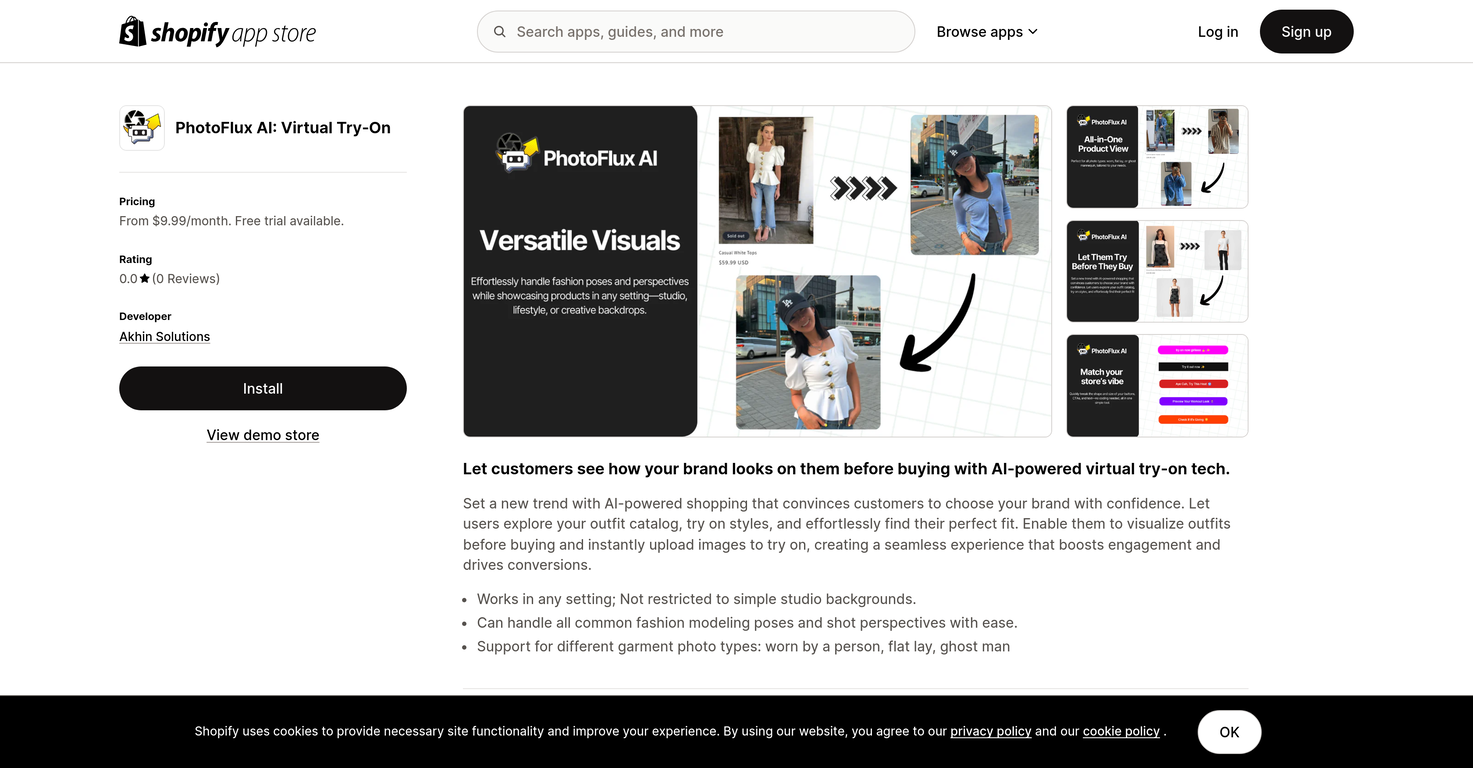The height and width of the screenshot is (768, 1473).
Task: Open the cookie policy link
Action: (x=1121, y=731)
